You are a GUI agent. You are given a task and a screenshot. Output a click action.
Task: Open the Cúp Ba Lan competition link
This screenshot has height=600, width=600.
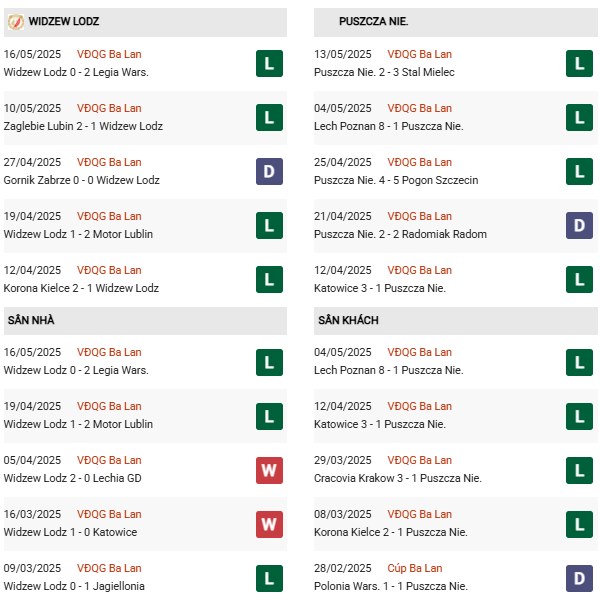pos(415,568)
